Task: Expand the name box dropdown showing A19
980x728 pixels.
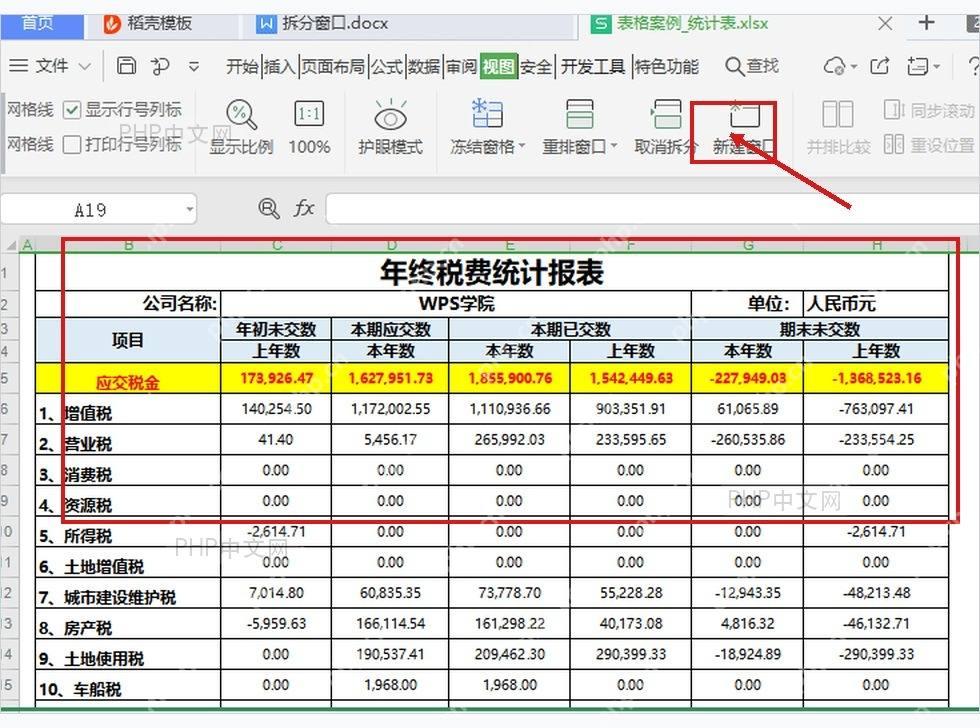Action: point(189,209)
